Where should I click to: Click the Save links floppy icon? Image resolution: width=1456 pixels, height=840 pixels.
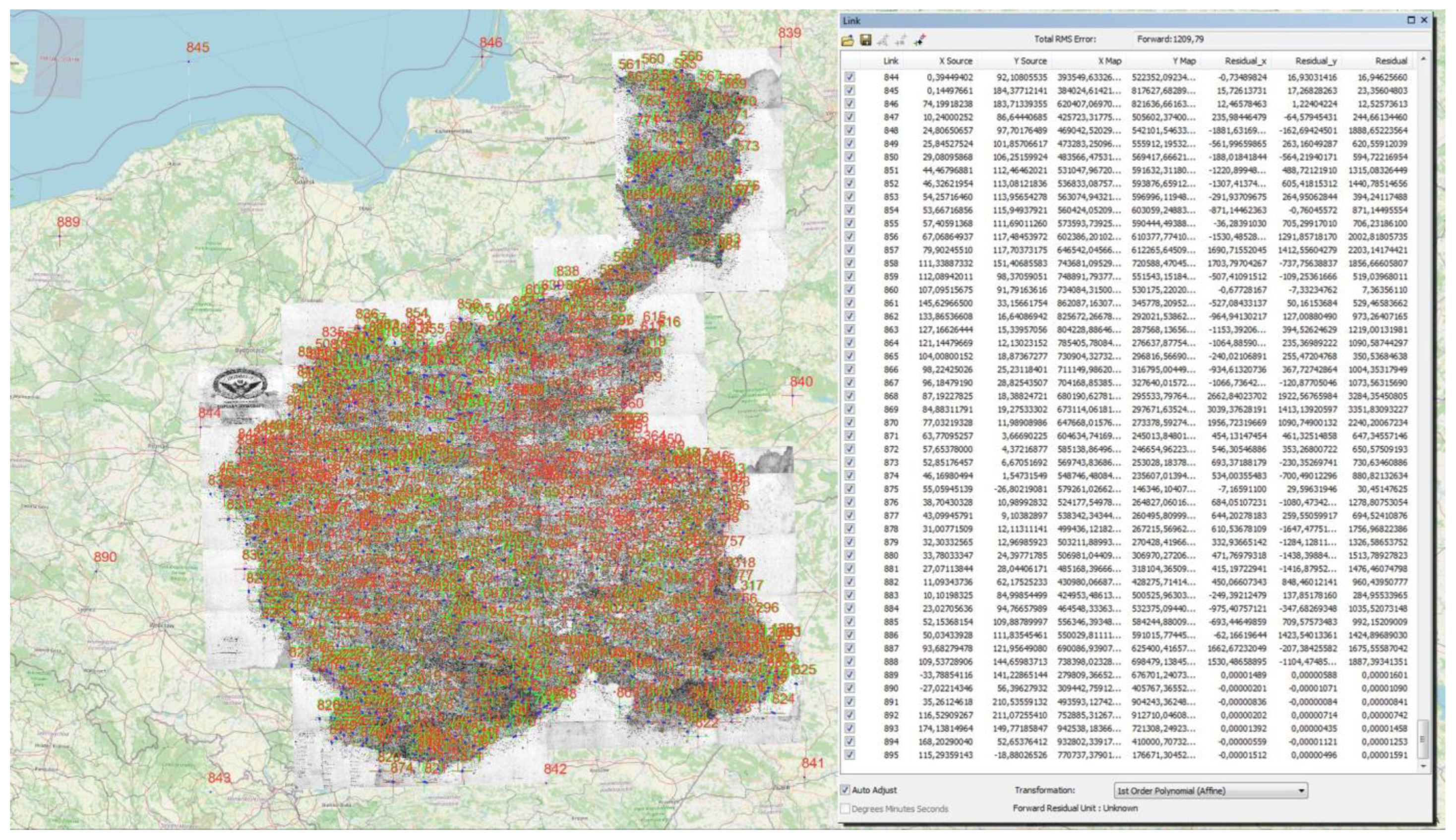865,40
